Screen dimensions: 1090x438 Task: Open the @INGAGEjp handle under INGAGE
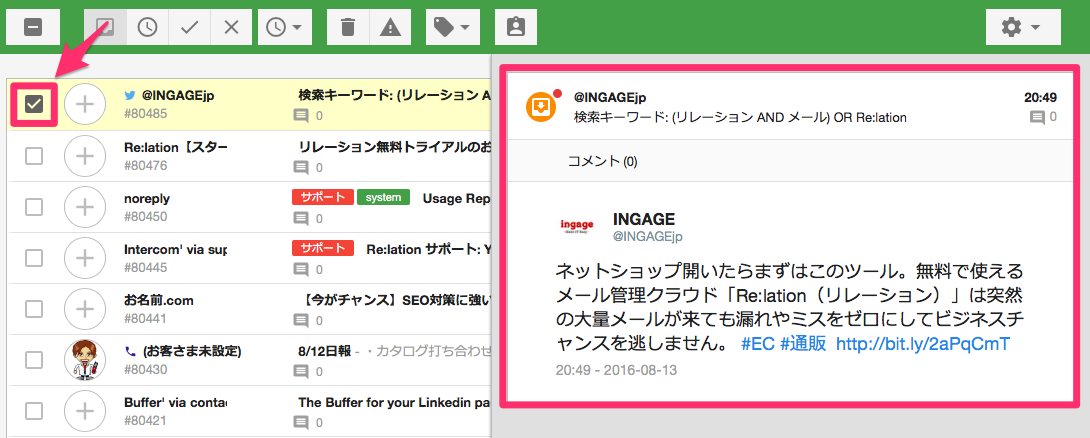[x=647, y=237]
